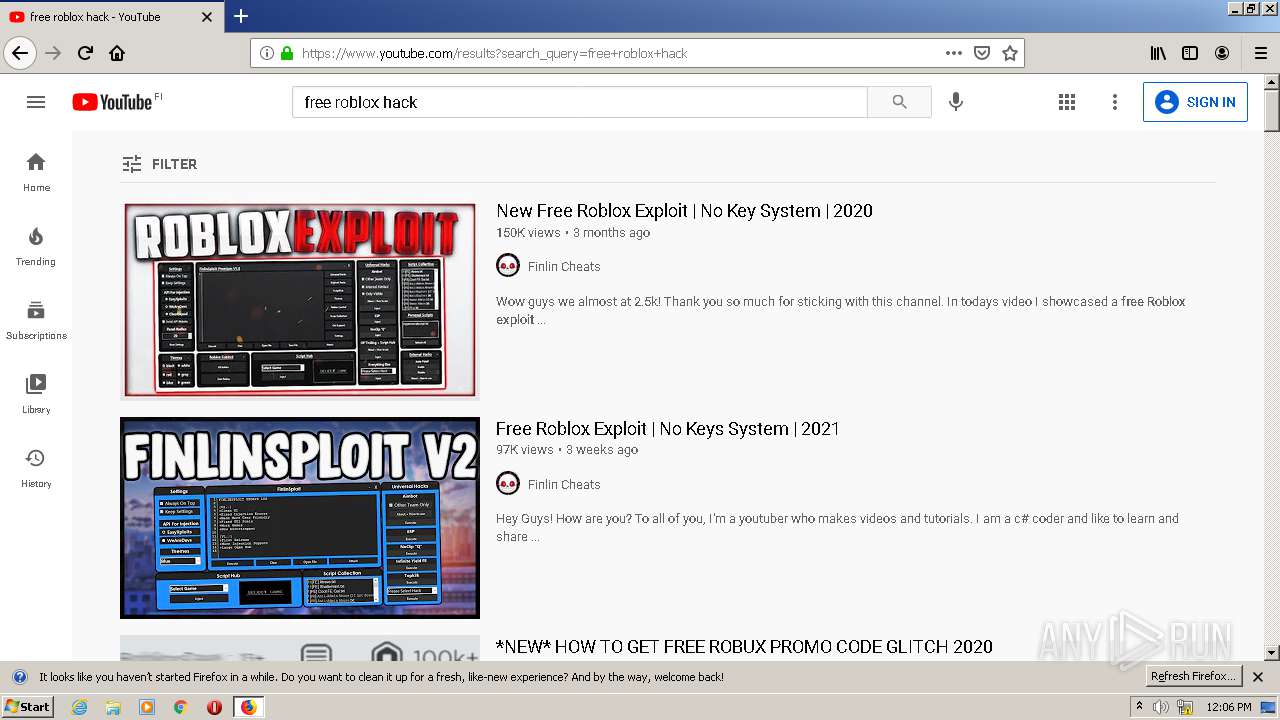The image size is (1280, 720).
Task: Open the YouTube guide hamburger menu
Action: [x=36, y=102]
